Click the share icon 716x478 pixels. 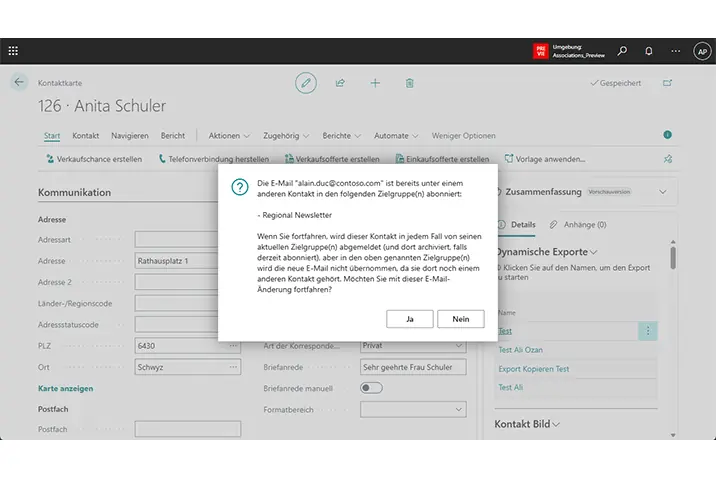[x=340, y=83]
